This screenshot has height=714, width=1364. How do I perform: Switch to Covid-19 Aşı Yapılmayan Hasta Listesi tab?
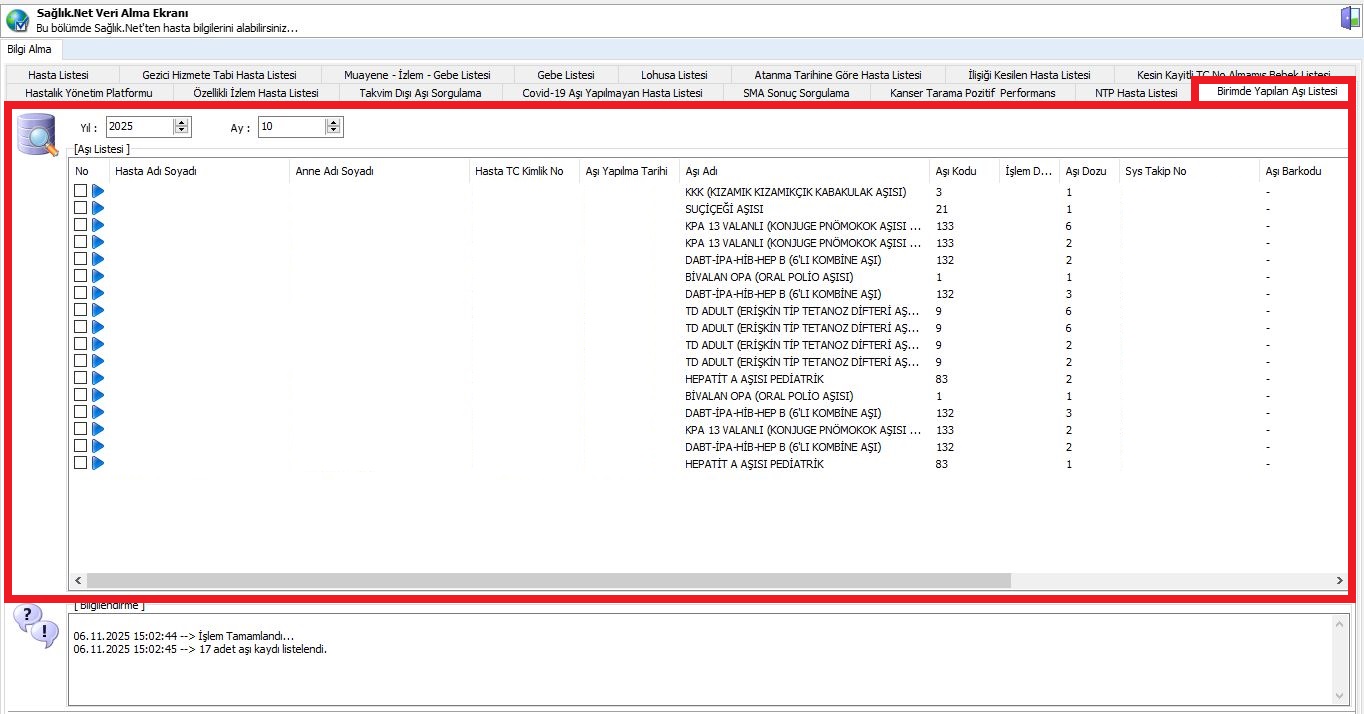[x=612, y=93]
